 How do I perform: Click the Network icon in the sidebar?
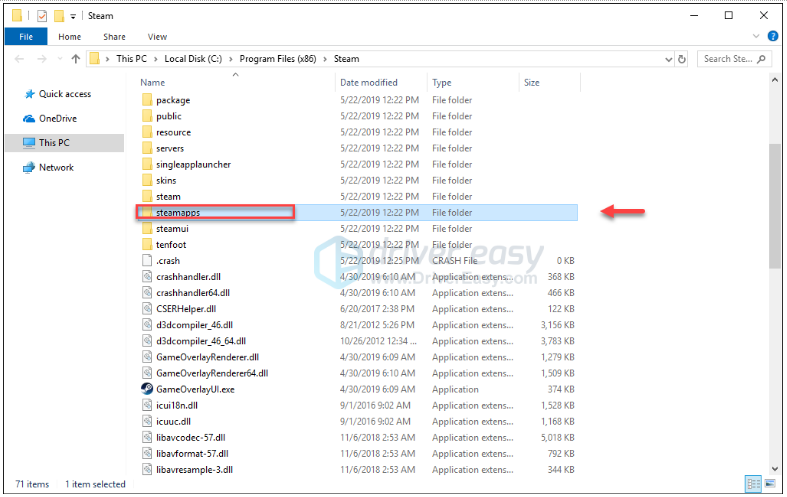(28, 168)
